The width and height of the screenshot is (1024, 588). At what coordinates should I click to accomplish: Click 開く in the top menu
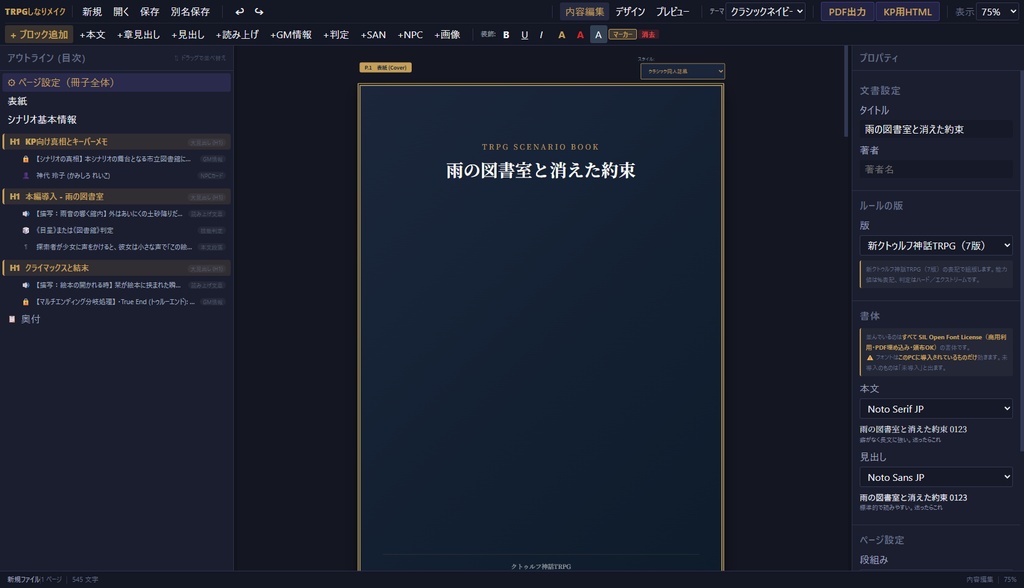pos(121,12)
